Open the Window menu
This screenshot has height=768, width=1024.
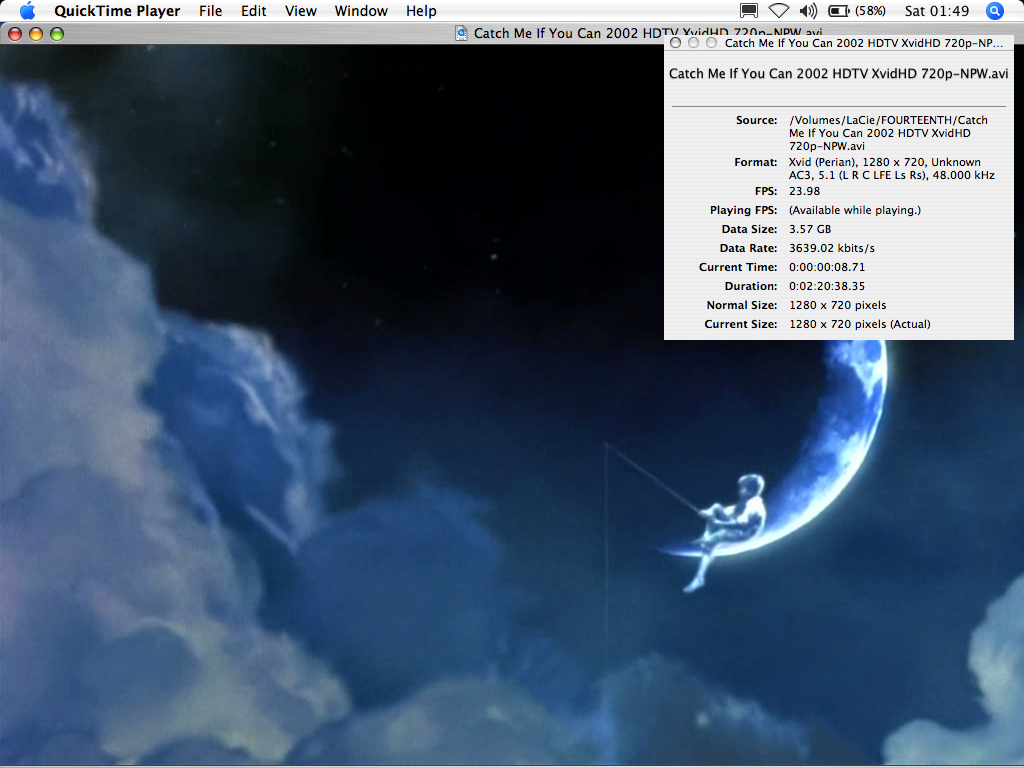coord(361,11)
